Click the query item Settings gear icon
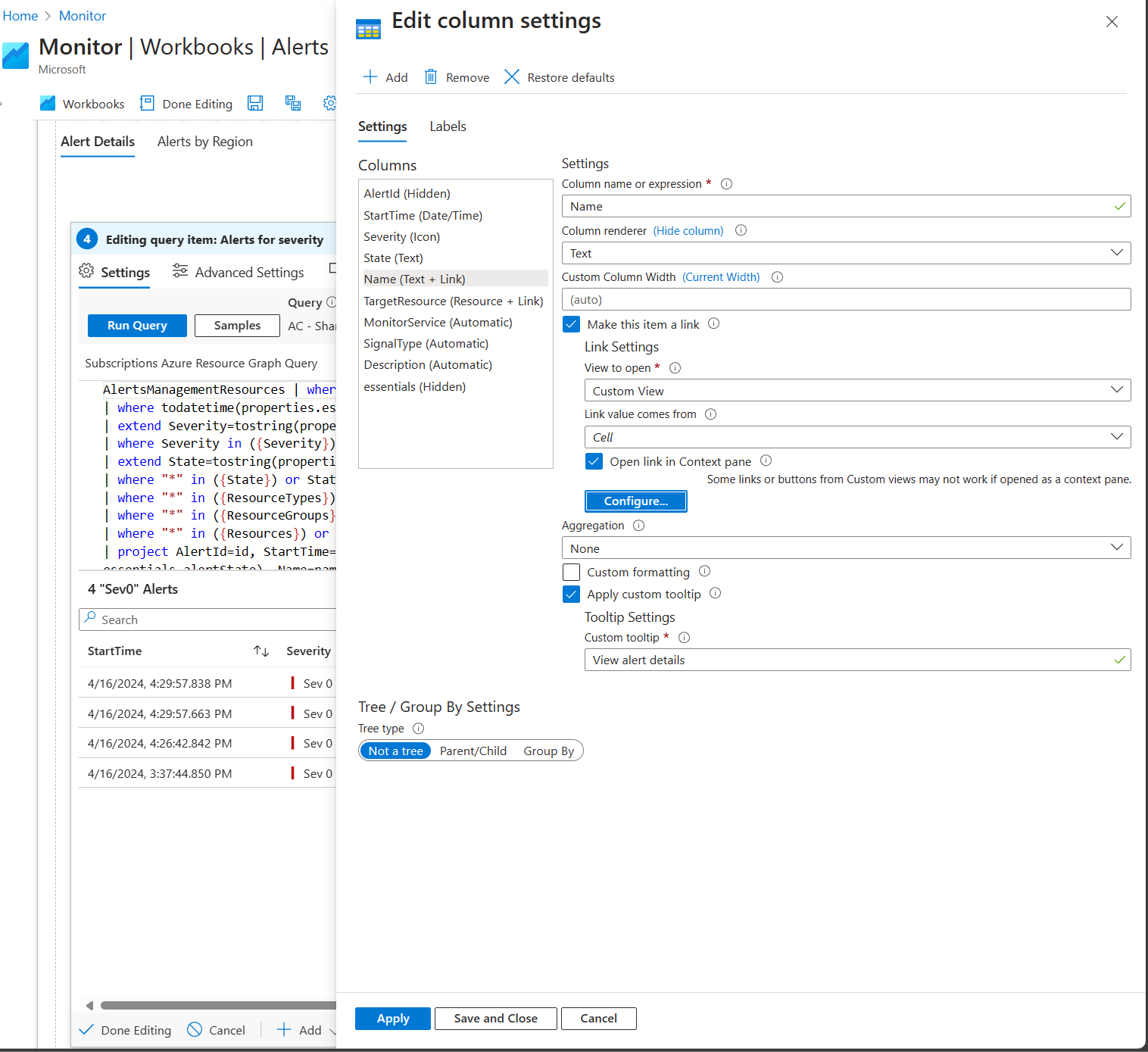 87,271
